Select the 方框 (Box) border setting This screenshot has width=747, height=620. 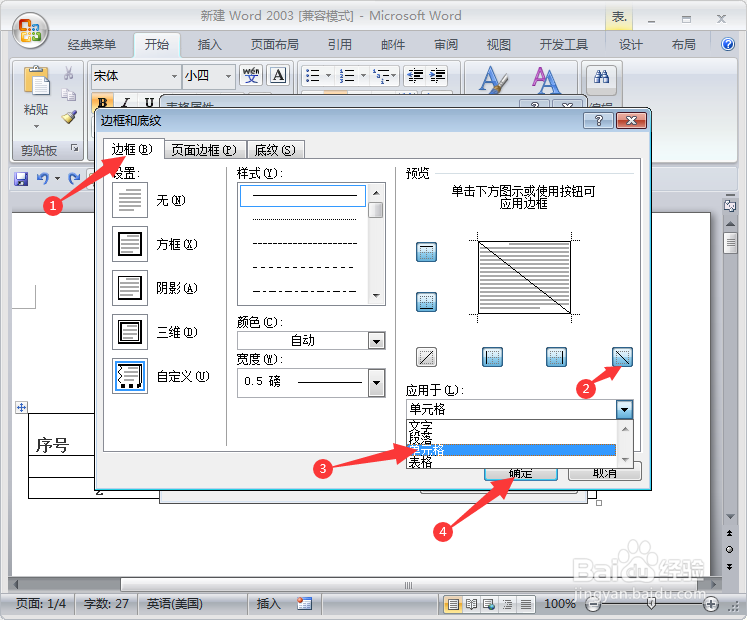[x=130, y=244]
